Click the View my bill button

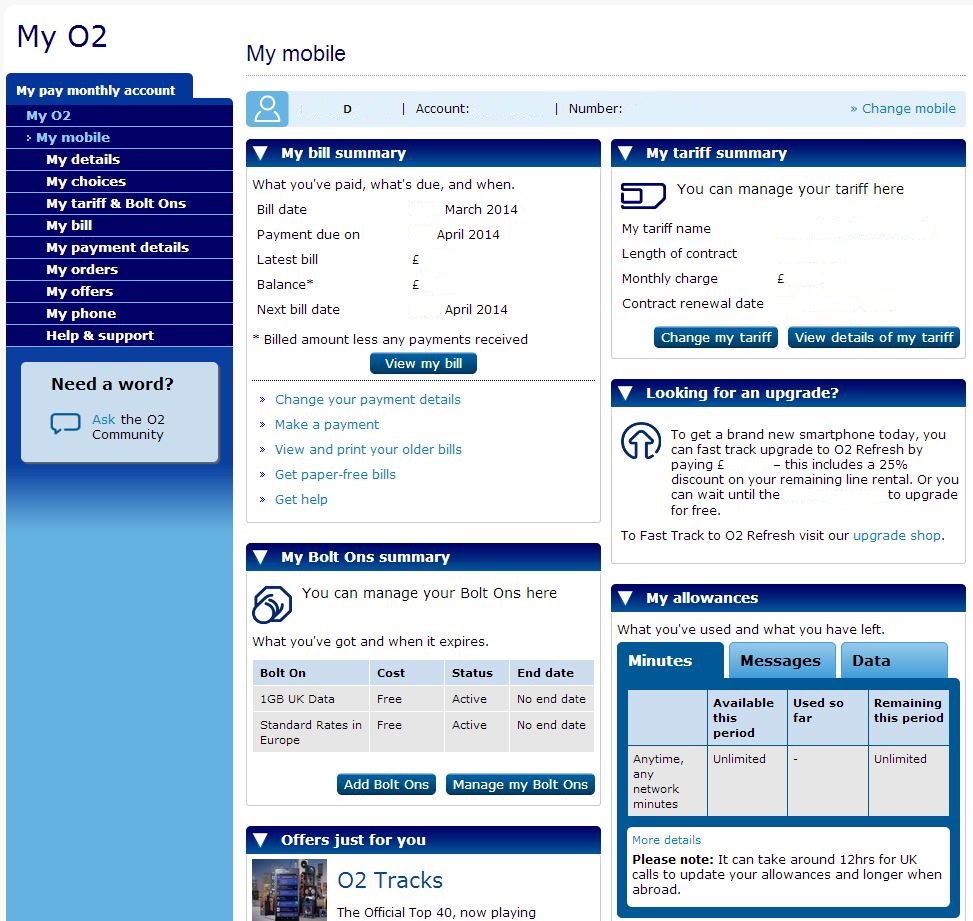coord(423,364)
